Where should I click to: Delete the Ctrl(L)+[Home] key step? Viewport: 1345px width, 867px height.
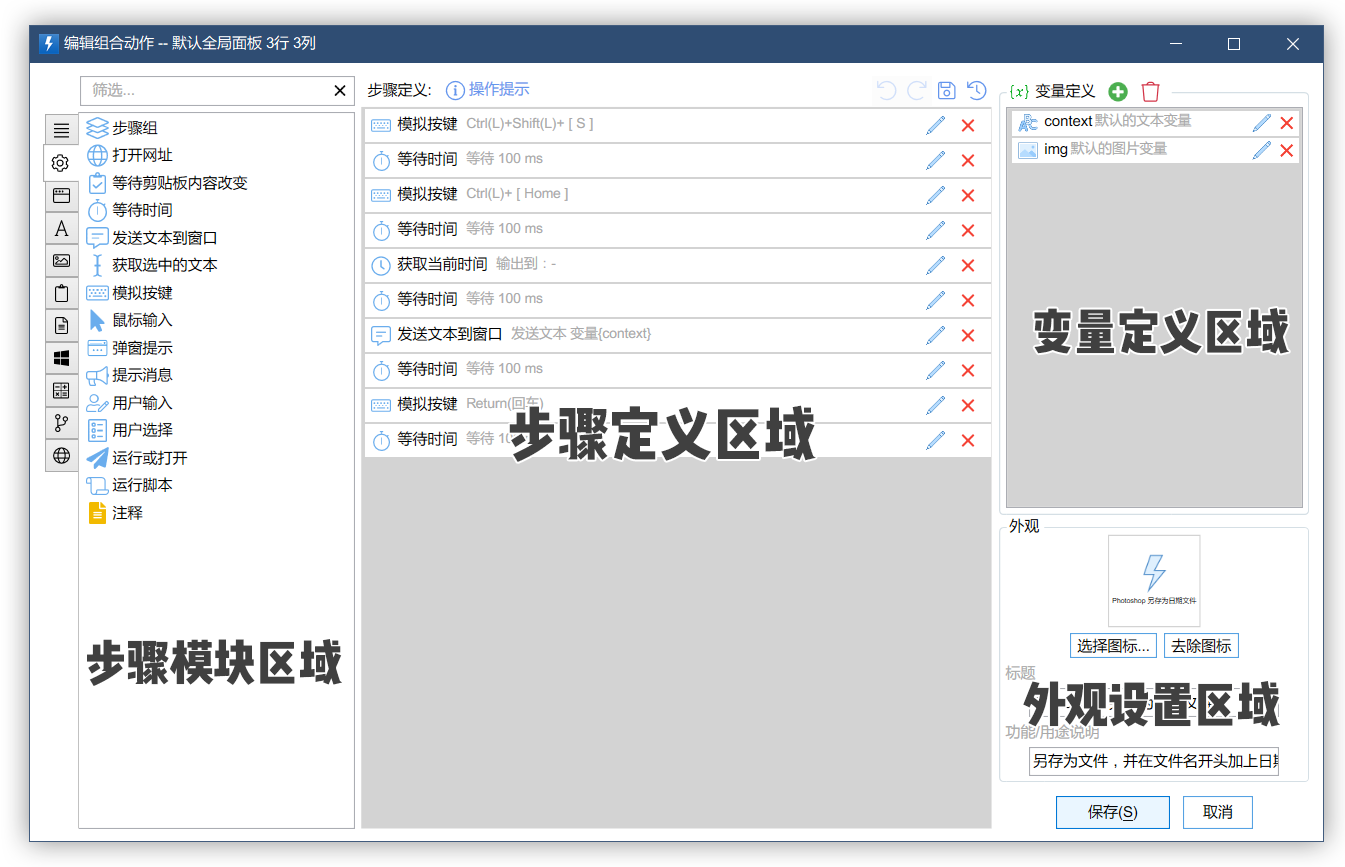(968, 195)
